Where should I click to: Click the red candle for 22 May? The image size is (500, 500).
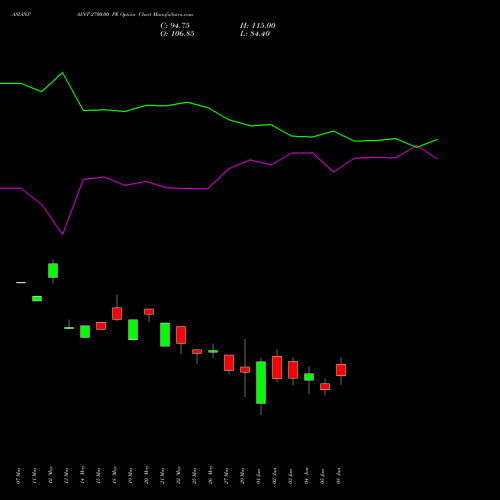[x=181, y=335]
